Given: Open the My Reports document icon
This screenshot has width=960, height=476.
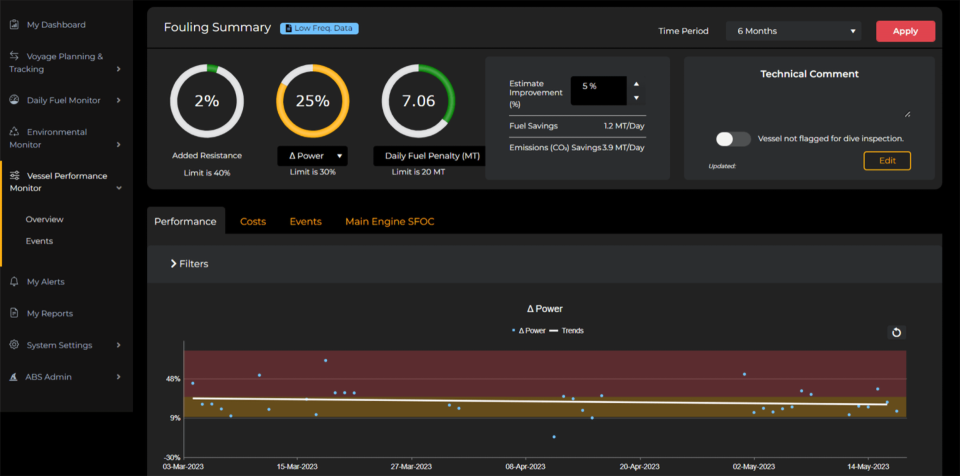Looking at the screenshot, I should (14, 313).
